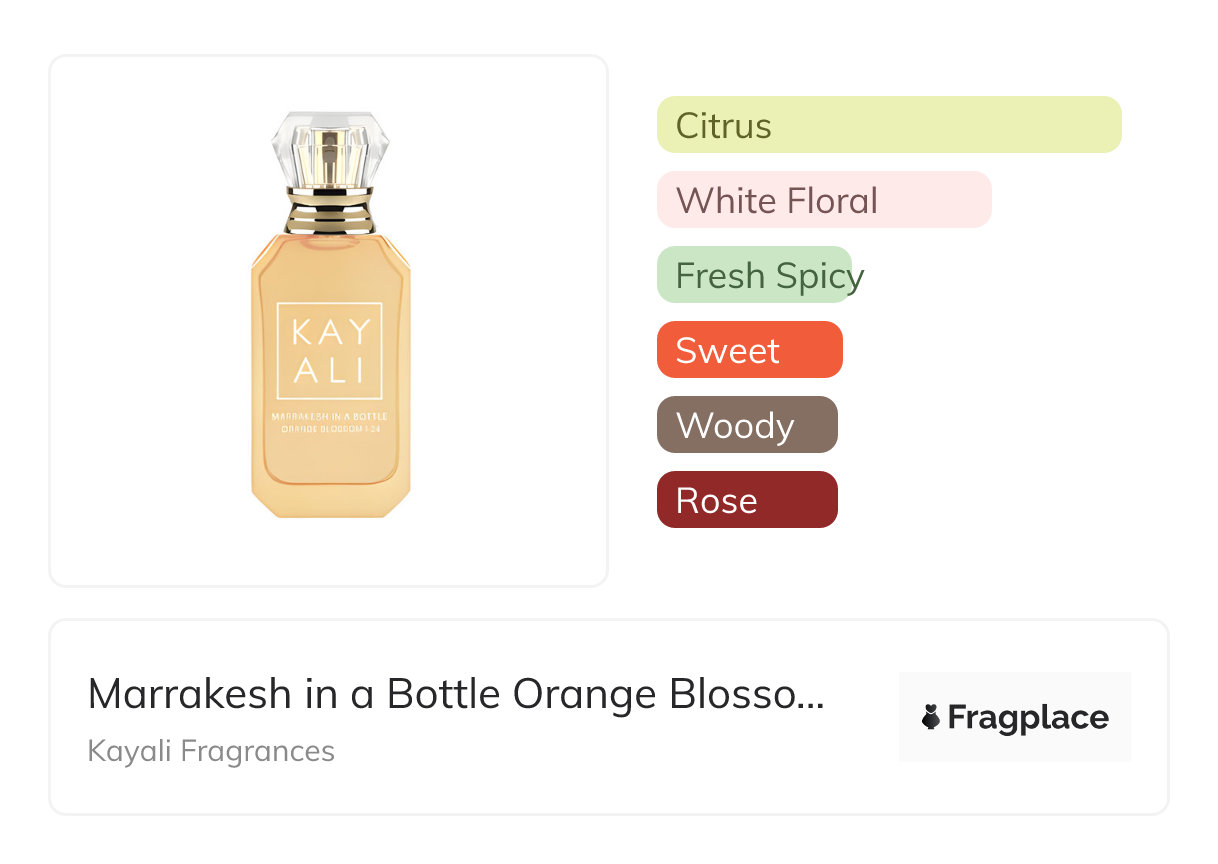Select the White Floral accord bar

[824, 200]
